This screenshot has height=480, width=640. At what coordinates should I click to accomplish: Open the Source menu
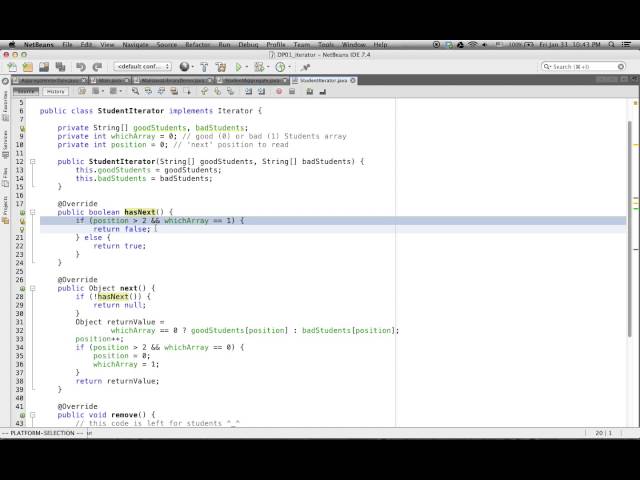(x=167, y=44)
